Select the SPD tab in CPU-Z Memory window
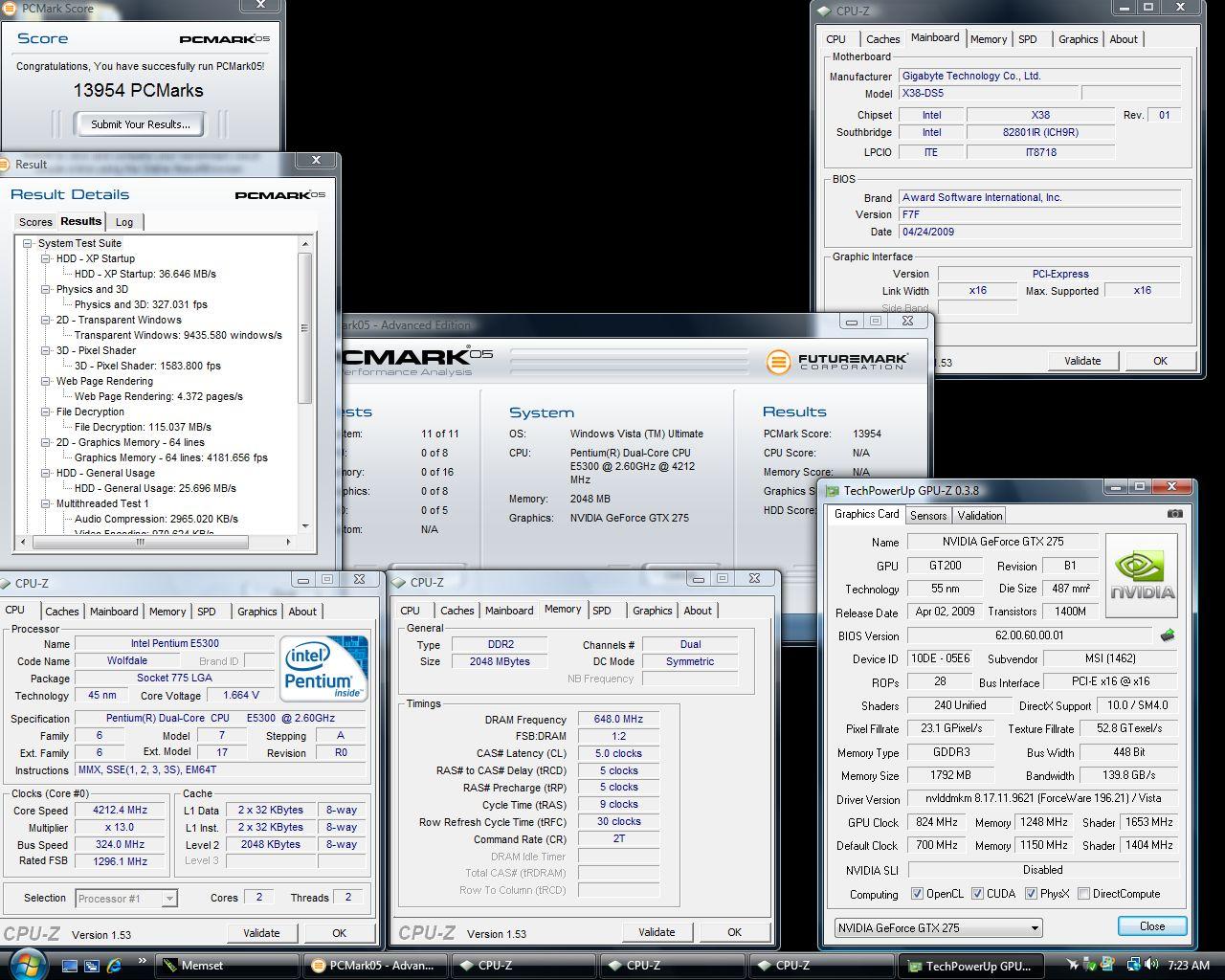Image resolution: width=1225 pixels, height=980 pixels. point(601,611)
